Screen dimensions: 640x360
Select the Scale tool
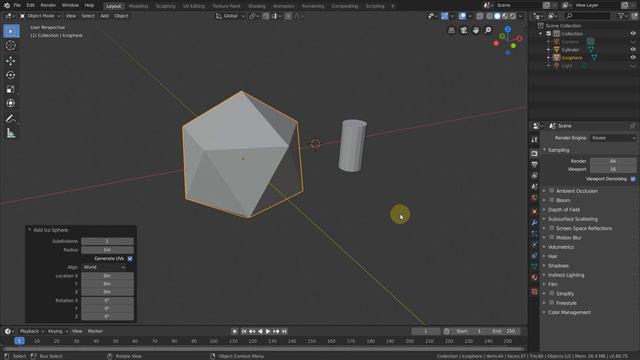[11, 89]
